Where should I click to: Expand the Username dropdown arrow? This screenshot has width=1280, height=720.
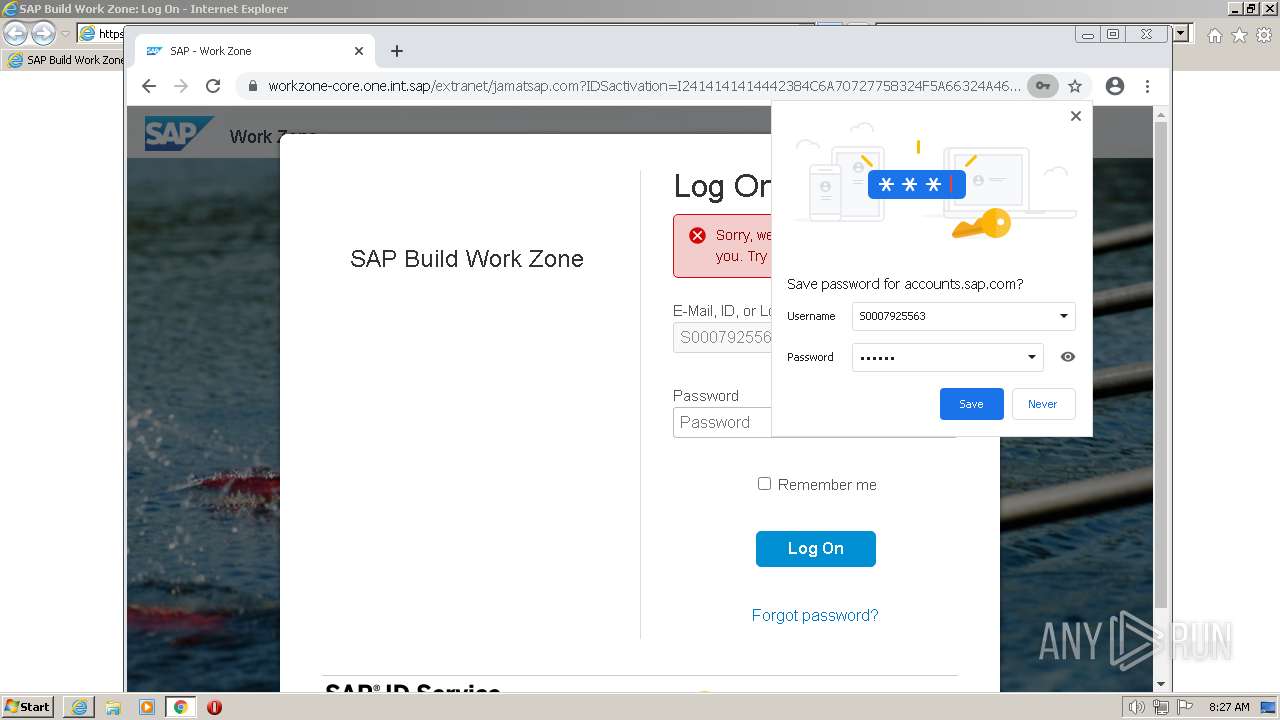[x=1064, y=316]
